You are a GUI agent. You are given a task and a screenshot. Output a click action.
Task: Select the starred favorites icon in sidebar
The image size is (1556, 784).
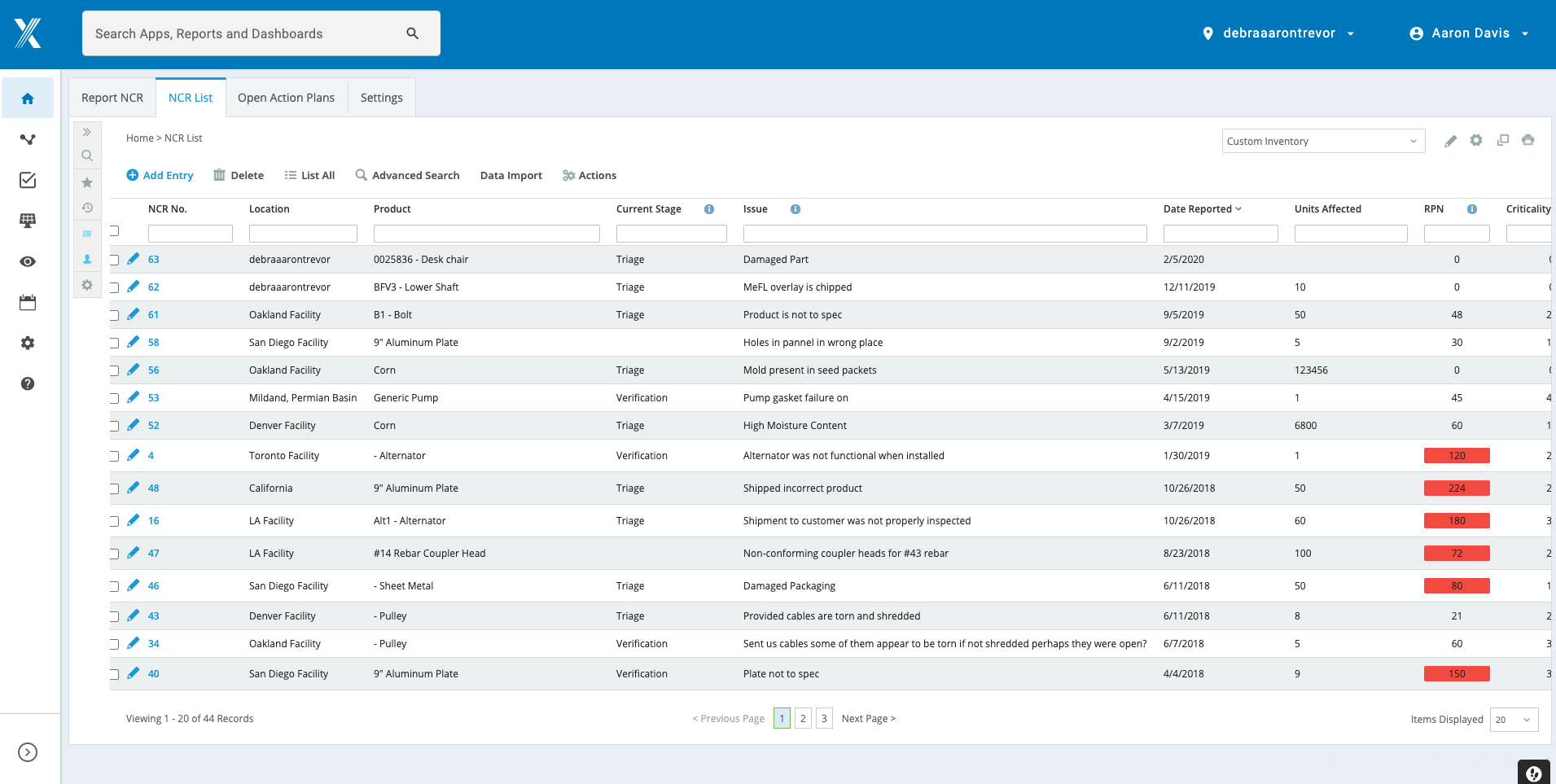[87, 182]
